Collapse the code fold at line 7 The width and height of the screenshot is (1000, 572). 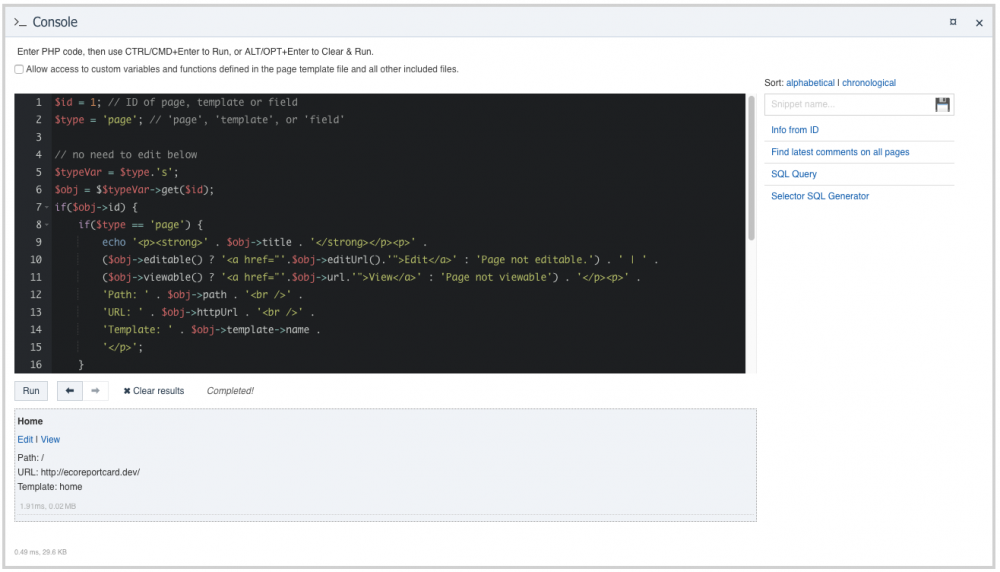(46, 207)
